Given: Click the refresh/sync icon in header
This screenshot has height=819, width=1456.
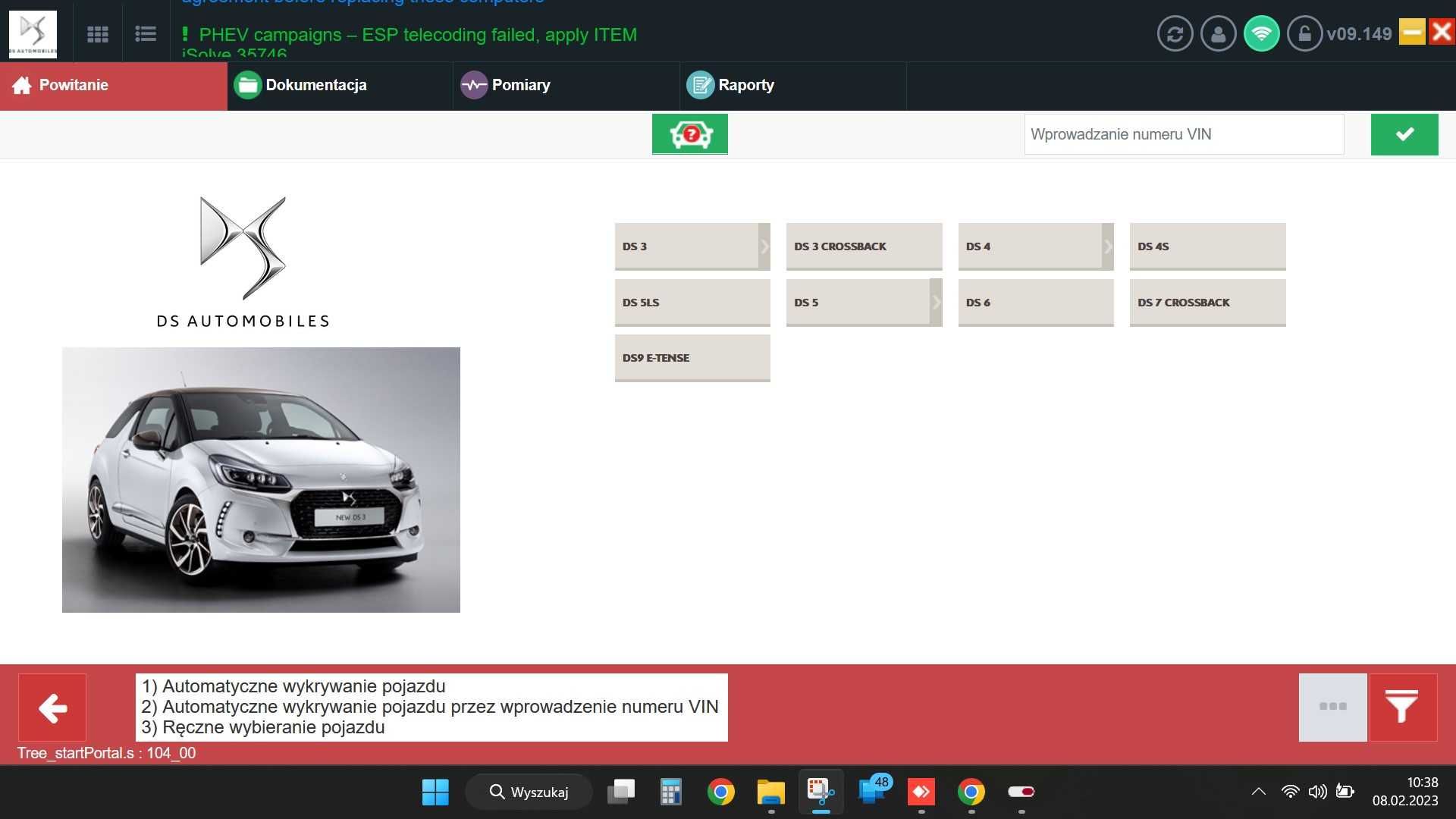Looking at the screenshot, I should pyautogui.click(x=1175, y=34).
